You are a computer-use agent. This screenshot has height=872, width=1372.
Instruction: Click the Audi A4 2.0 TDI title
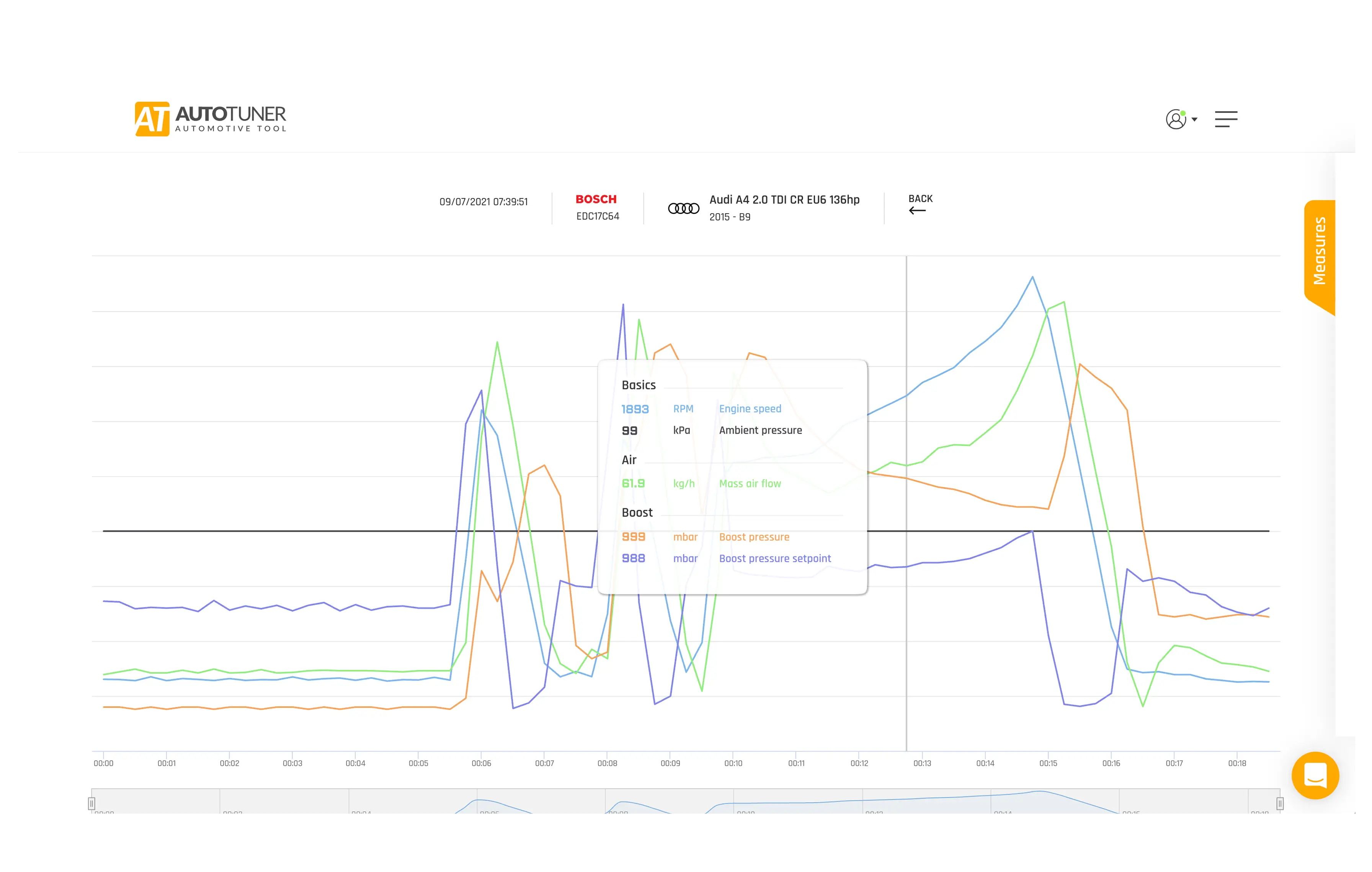coord(784,200)
